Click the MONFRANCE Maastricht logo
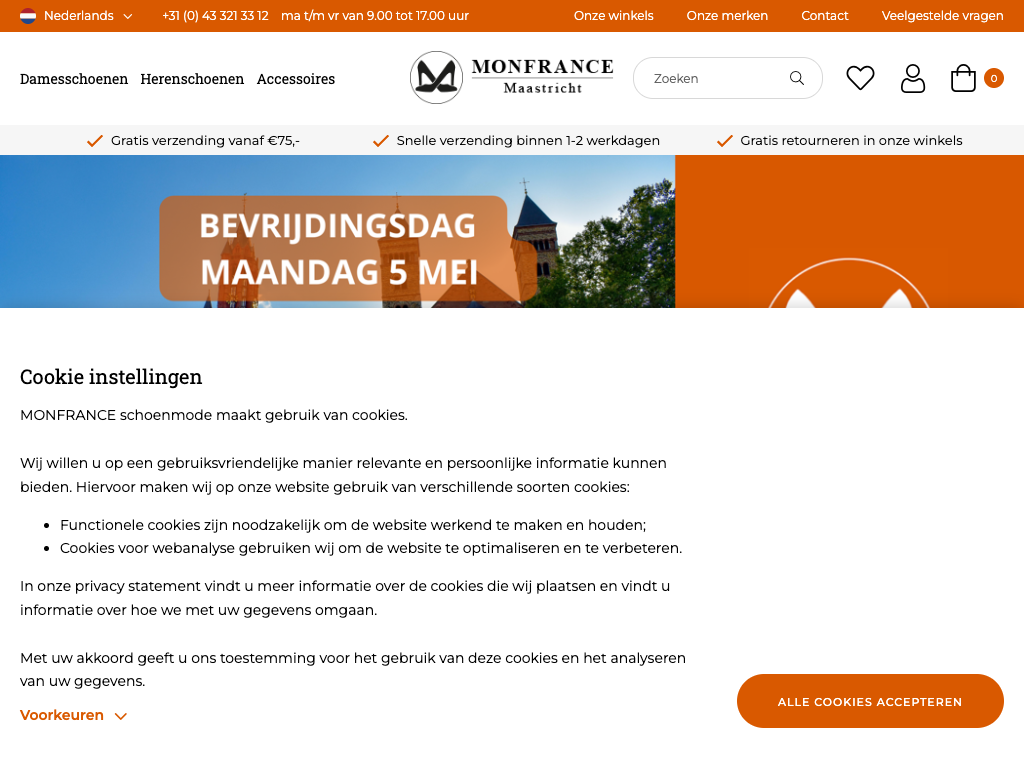The width and height of the screenshot is (1024, 768). 511,78
